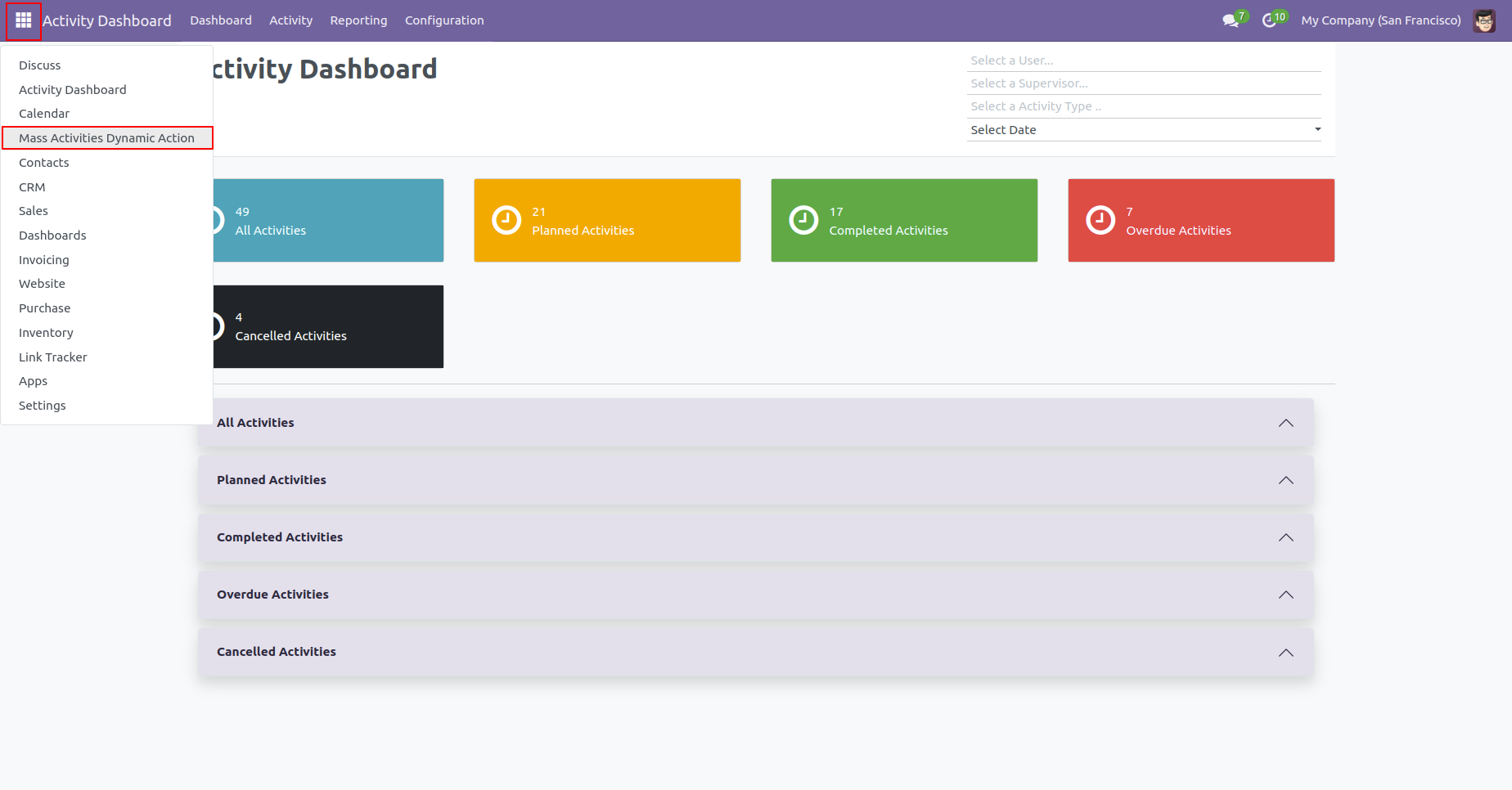1512x790 pixels.
Task: Expand the Cancelled Activities section chevron
Action: coord(1286,653)
